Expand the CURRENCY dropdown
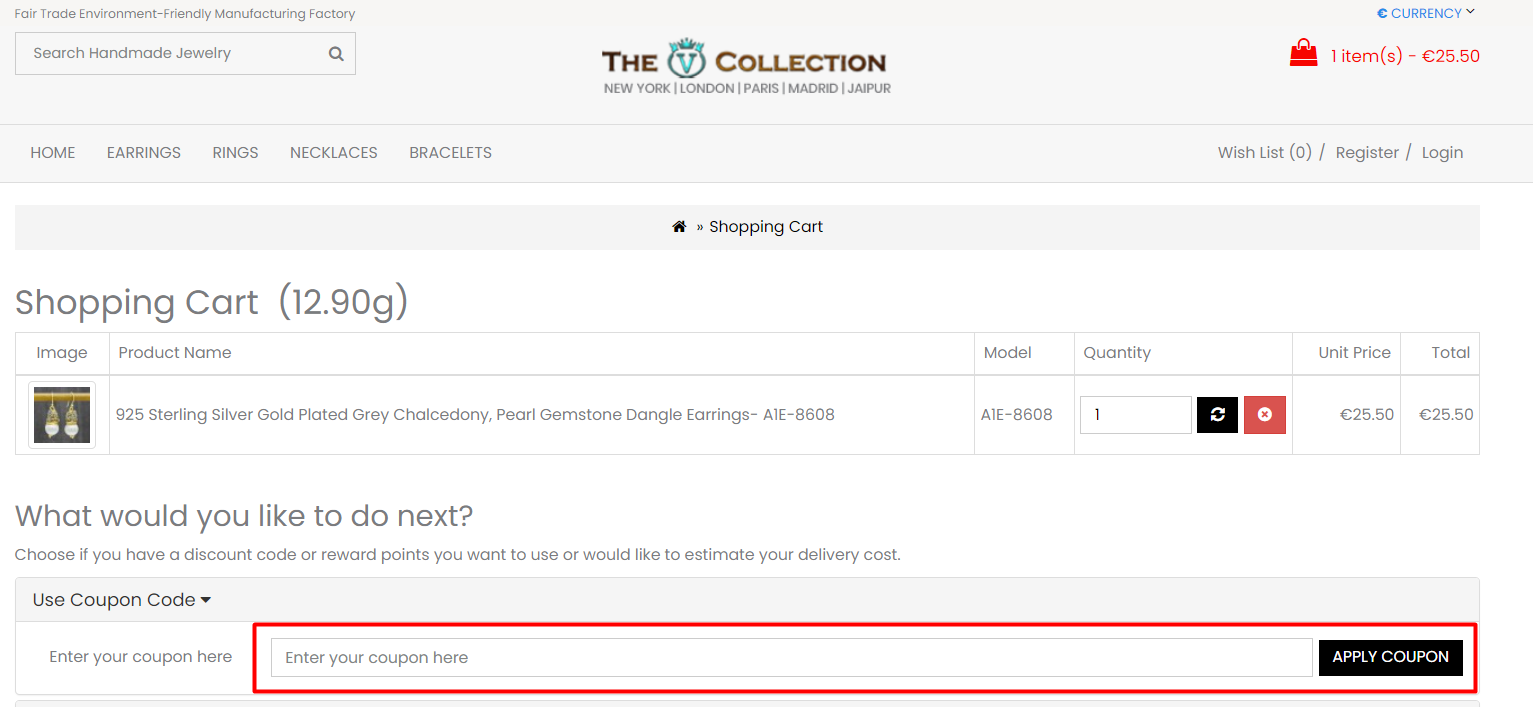This screenshot has width=1533, height=707. pyautogui.click(x=1427, y=13)
